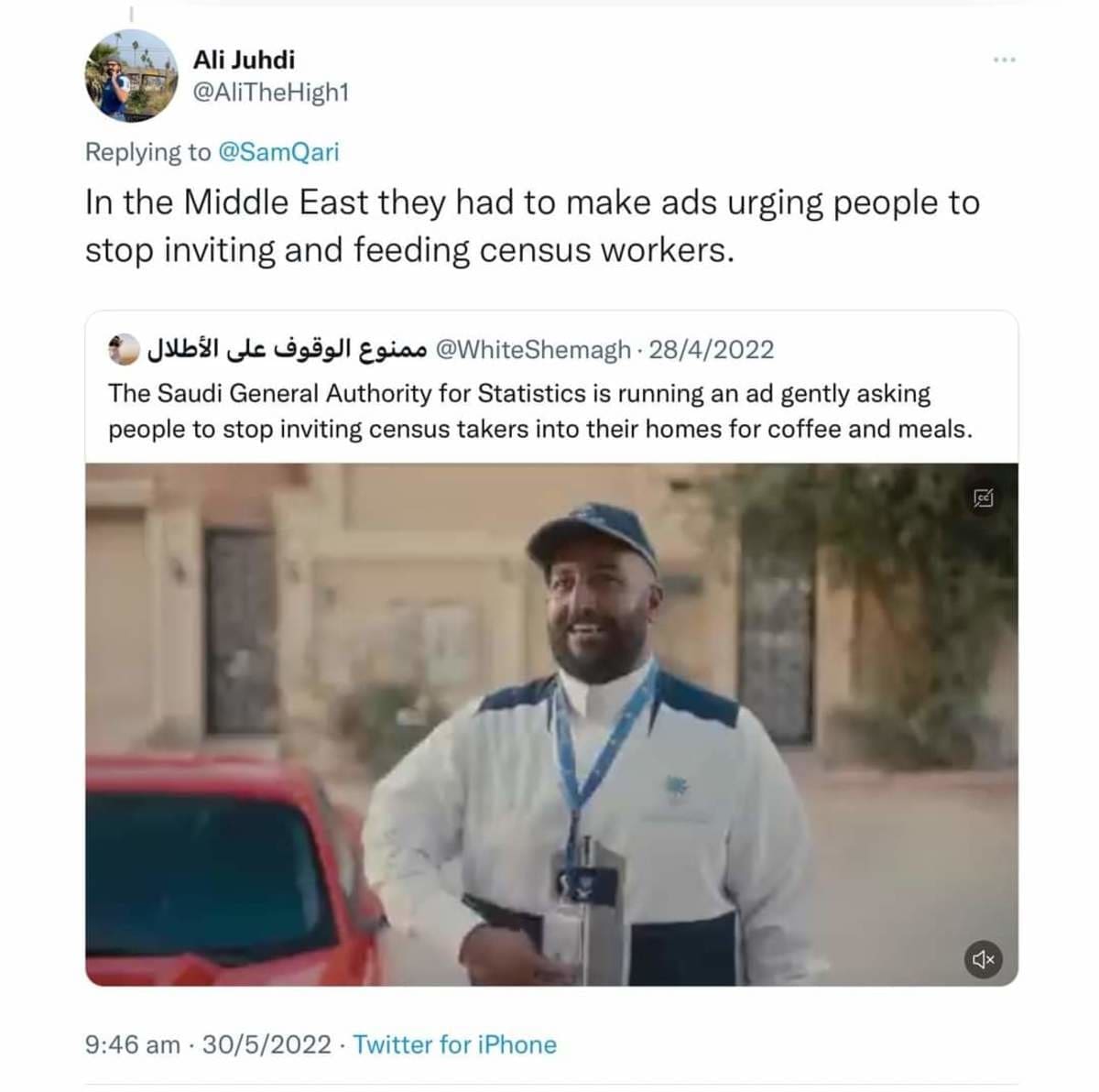Toggle closed captions on the video
The image size is (1099, 1092).
983,498
